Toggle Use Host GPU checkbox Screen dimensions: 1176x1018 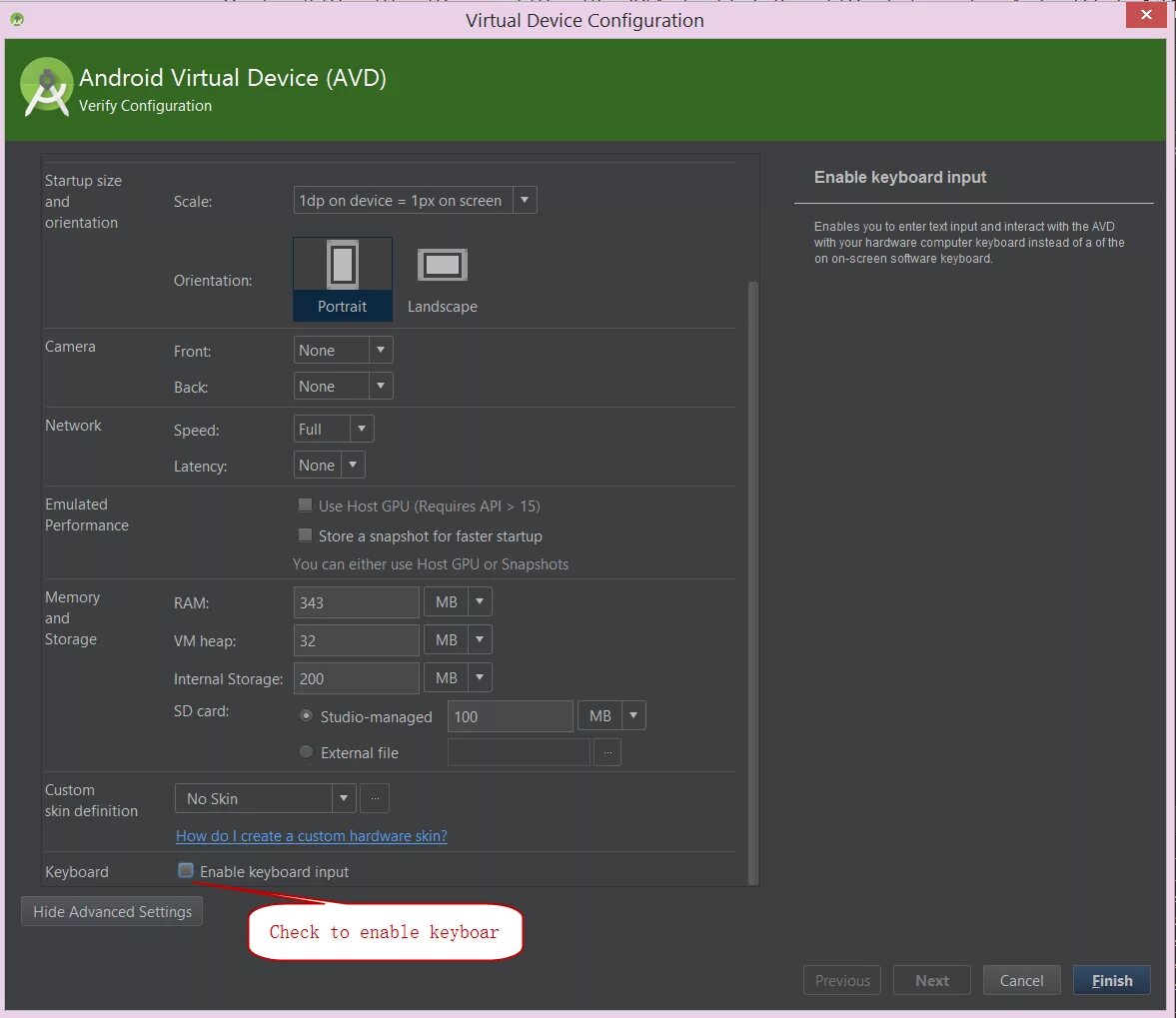click(306, 506)
